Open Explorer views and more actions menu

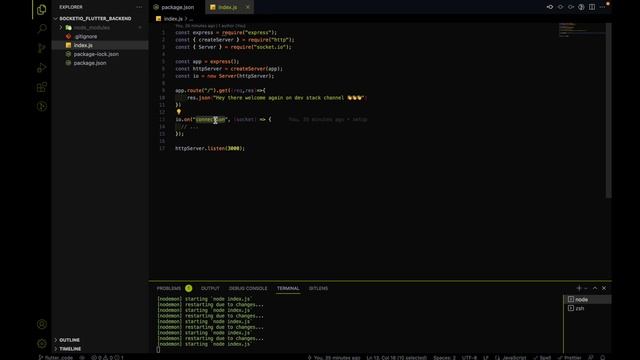(139, 7)
